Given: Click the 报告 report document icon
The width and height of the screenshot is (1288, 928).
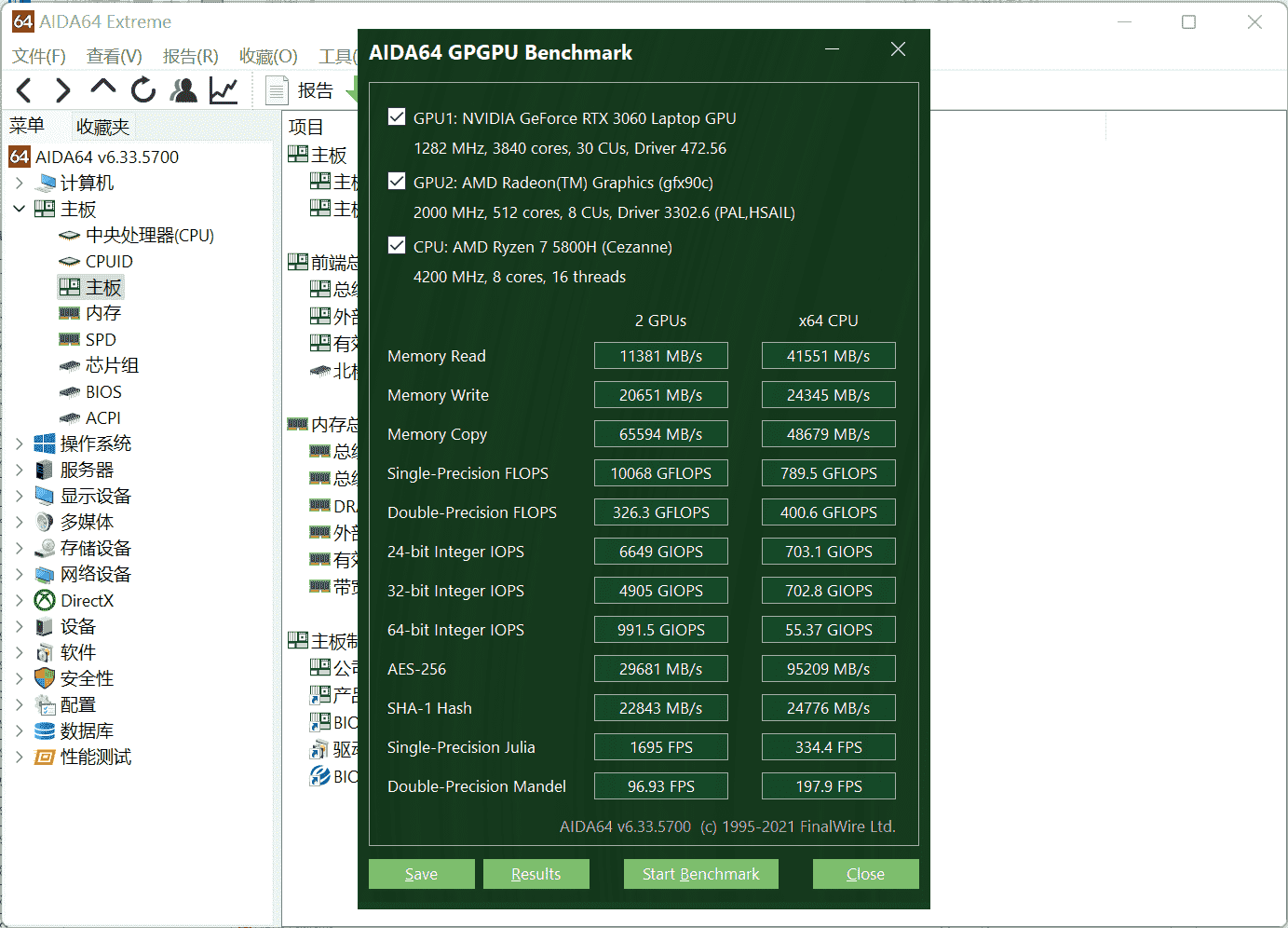Looking at the screenshot, I should coord(277,90).
